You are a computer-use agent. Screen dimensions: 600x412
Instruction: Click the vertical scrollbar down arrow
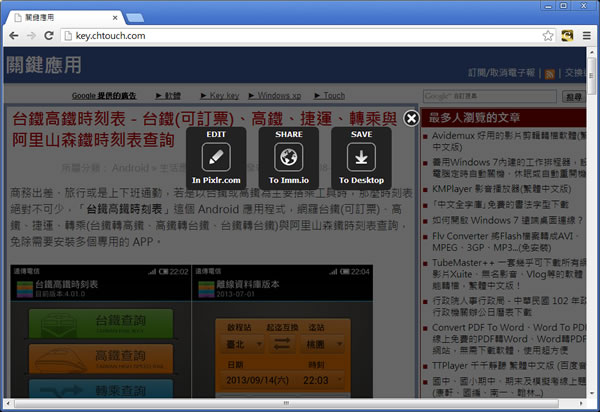pos(592,393)
